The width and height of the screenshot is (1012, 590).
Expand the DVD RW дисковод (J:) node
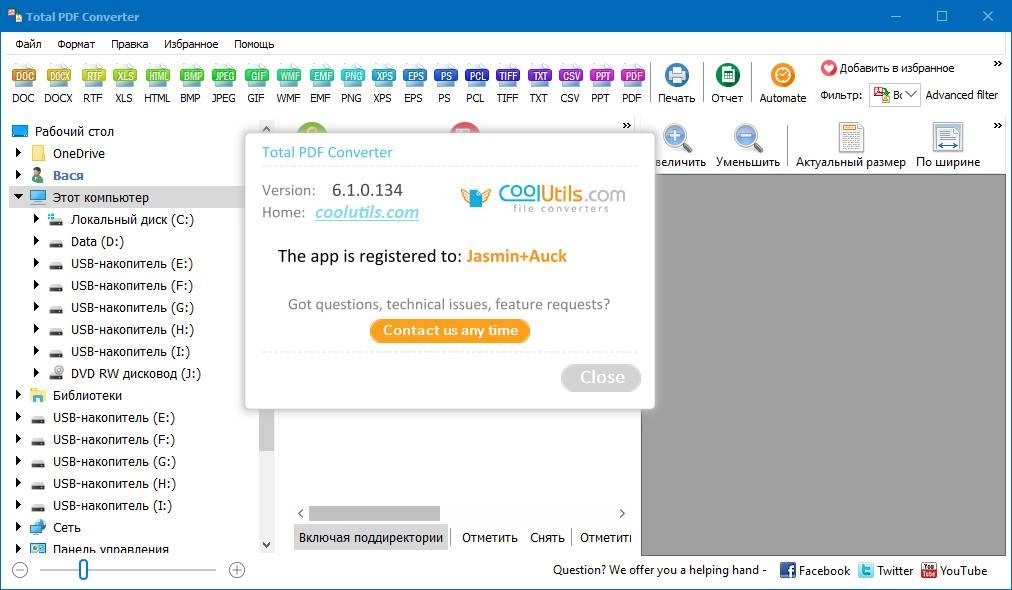tap(37, 372)
